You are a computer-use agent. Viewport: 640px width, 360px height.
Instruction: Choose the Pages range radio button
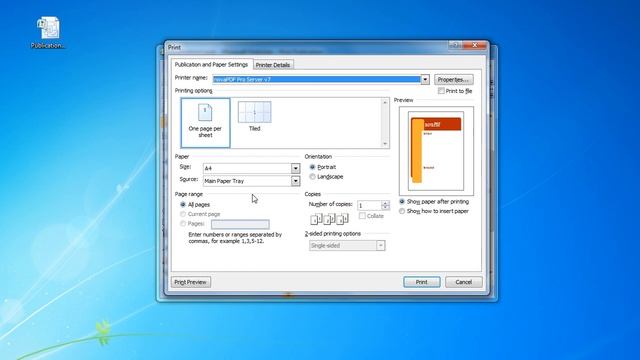(x=183, y=224)
